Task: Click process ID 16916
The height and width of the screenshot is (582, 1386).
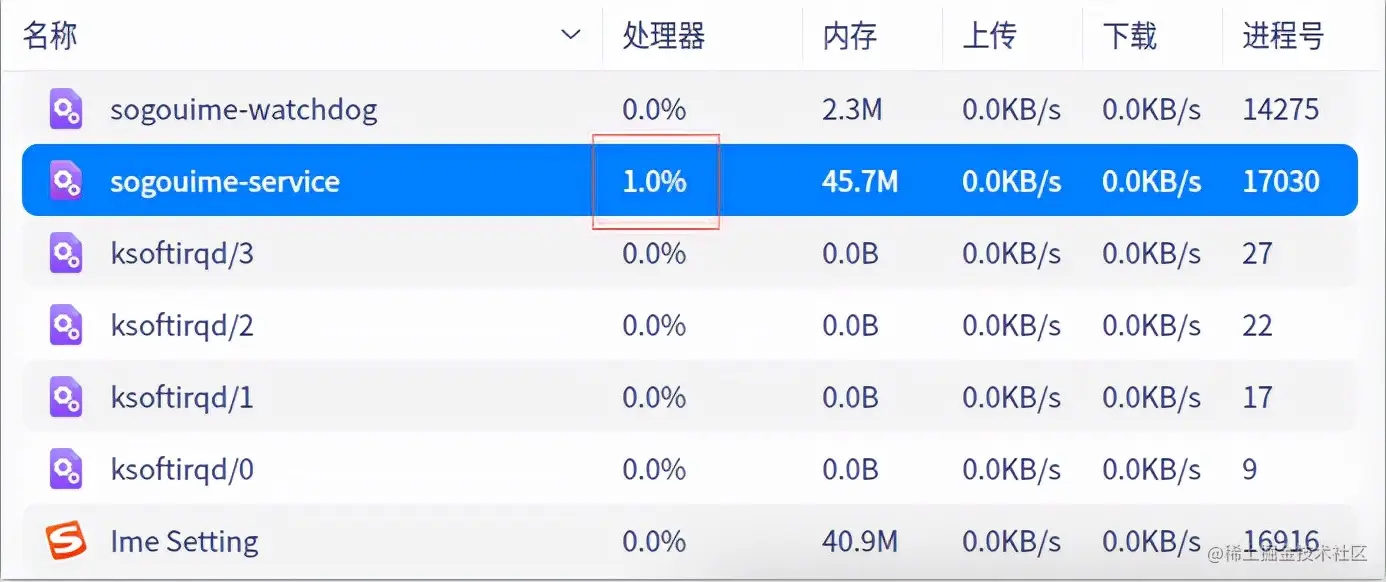Action: (x=1281, y=541)
